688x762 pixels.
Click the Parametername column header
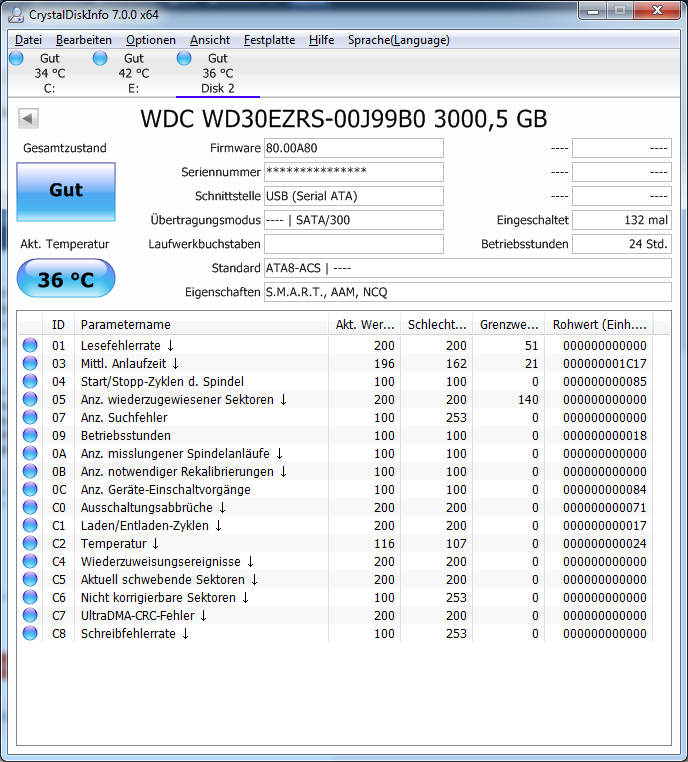201,324
